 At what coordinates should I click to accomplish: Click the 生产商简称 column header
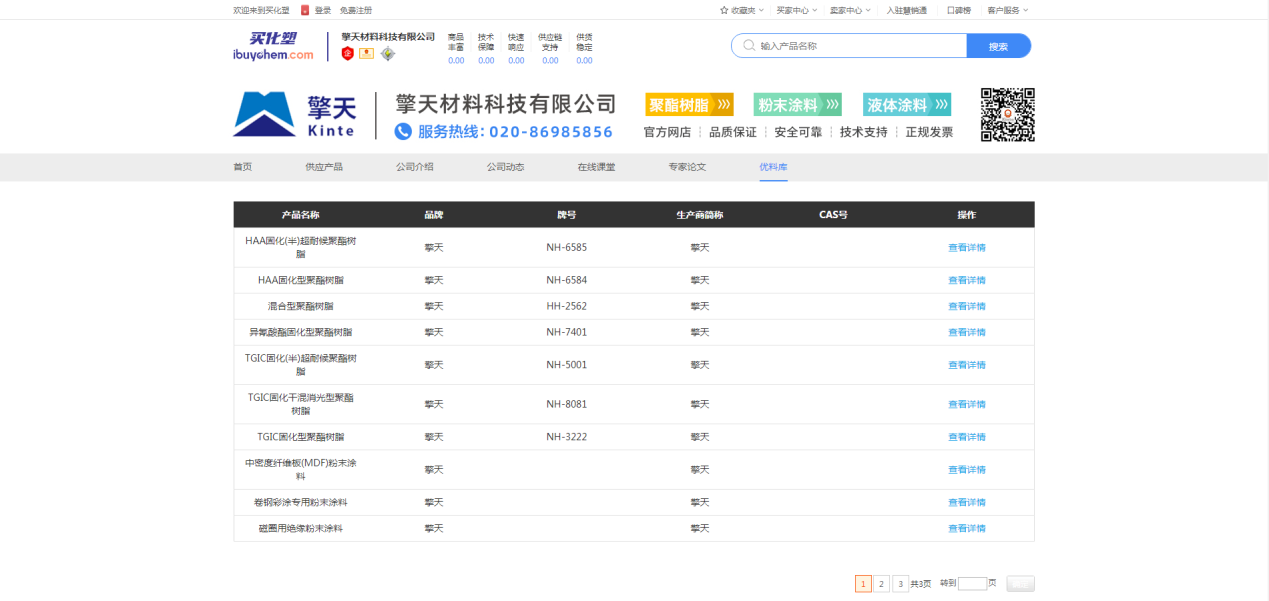[700, 215]
